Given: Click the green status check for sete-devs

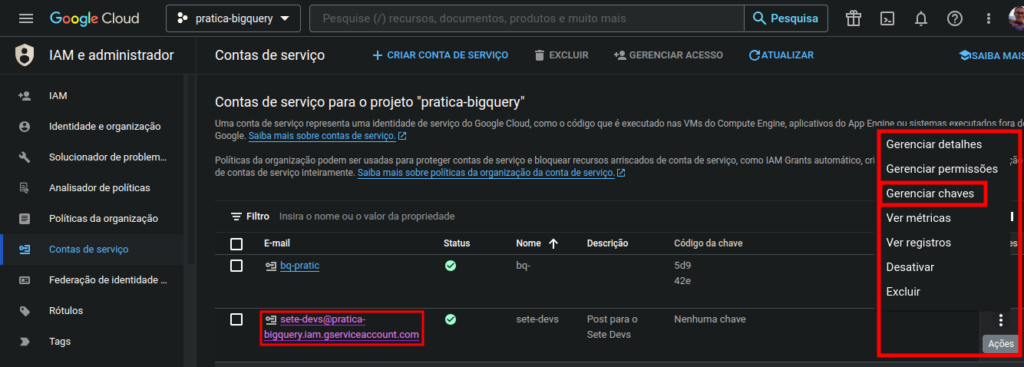Looking at the screenshot, I should (x=450, y=319).
